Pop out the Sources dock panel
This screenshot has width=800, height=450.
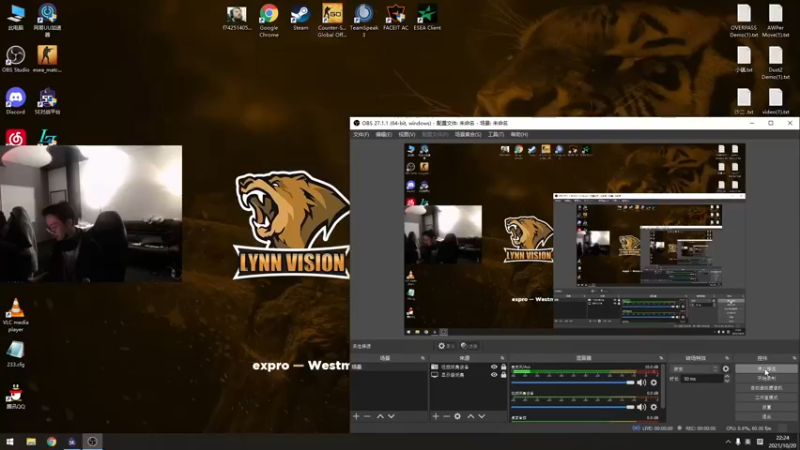502,358
